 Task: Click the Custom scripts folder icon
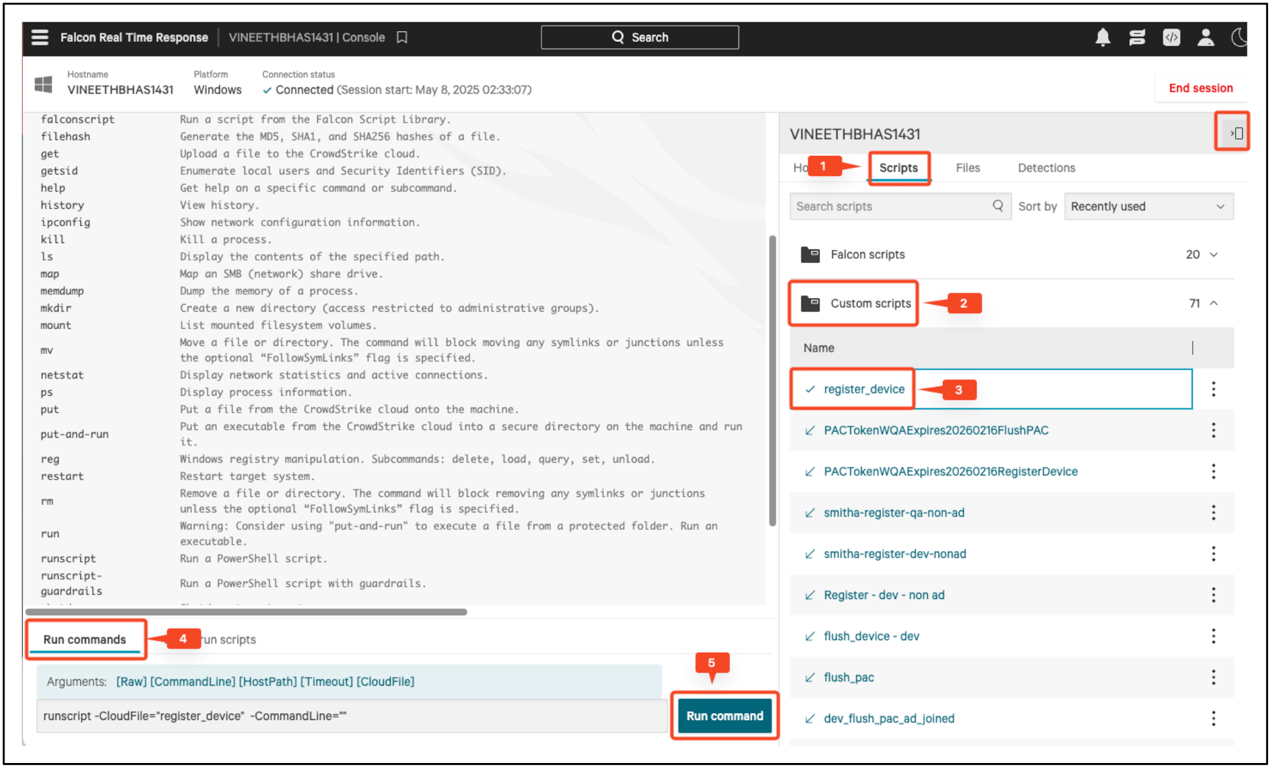click(810, 303)
